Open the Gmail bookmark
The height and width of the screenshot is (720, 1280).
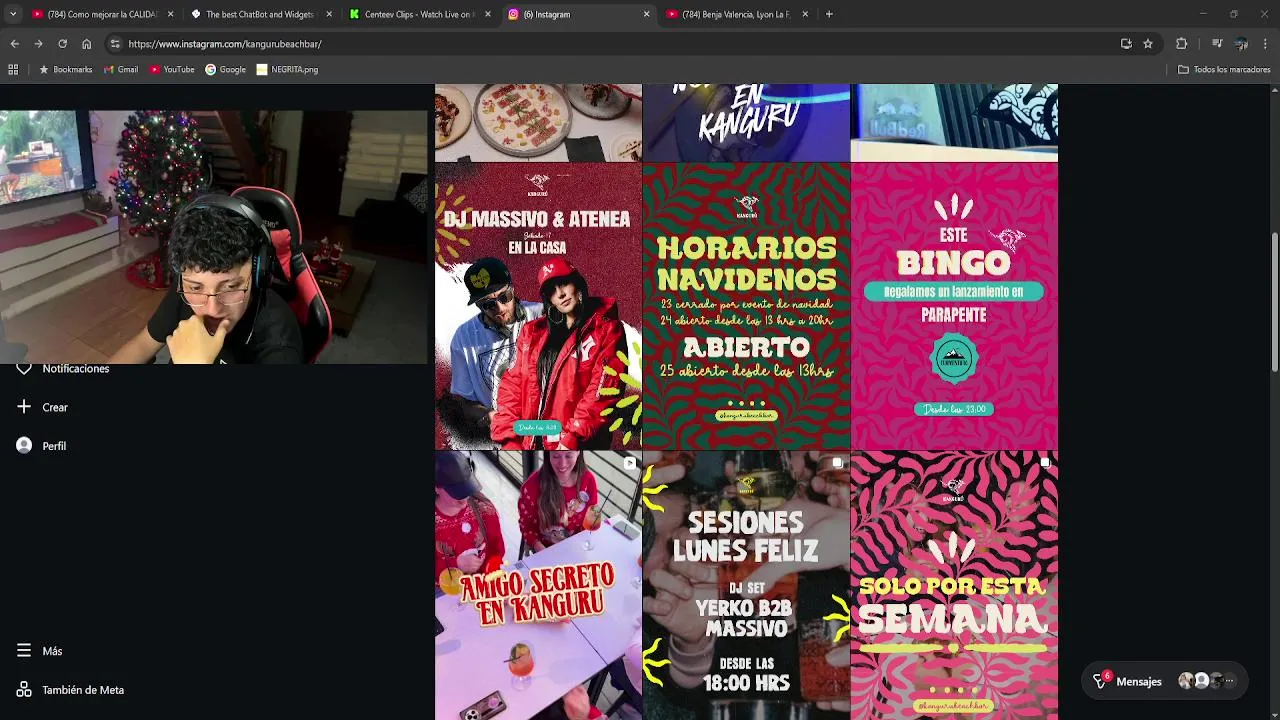click(x=121, y=69)
